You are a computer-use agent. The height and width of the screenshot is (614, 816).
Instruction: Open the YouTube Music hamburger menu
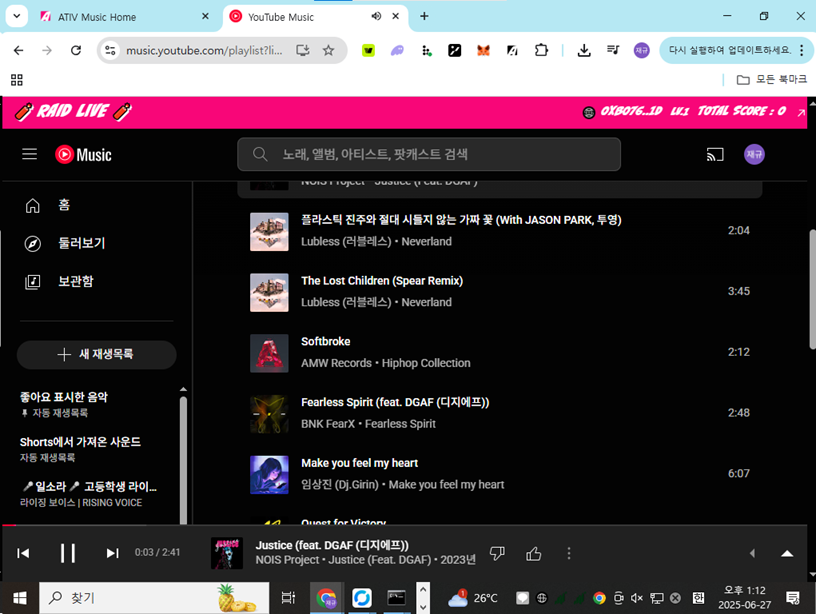pos(30,154)
